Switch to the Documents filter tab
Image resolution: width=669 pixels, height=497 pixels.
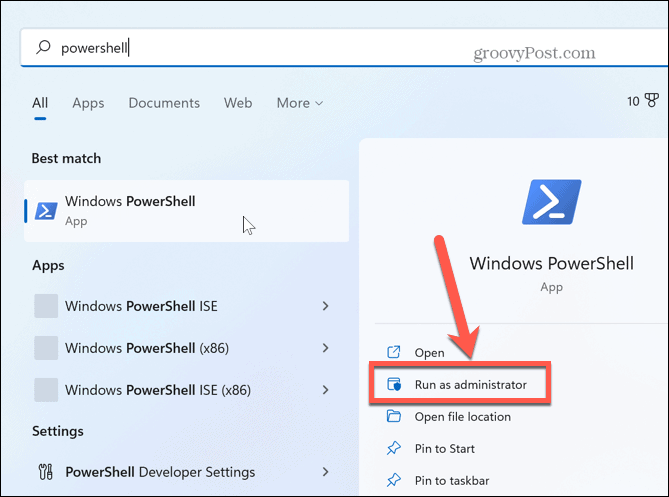[164, 103]
